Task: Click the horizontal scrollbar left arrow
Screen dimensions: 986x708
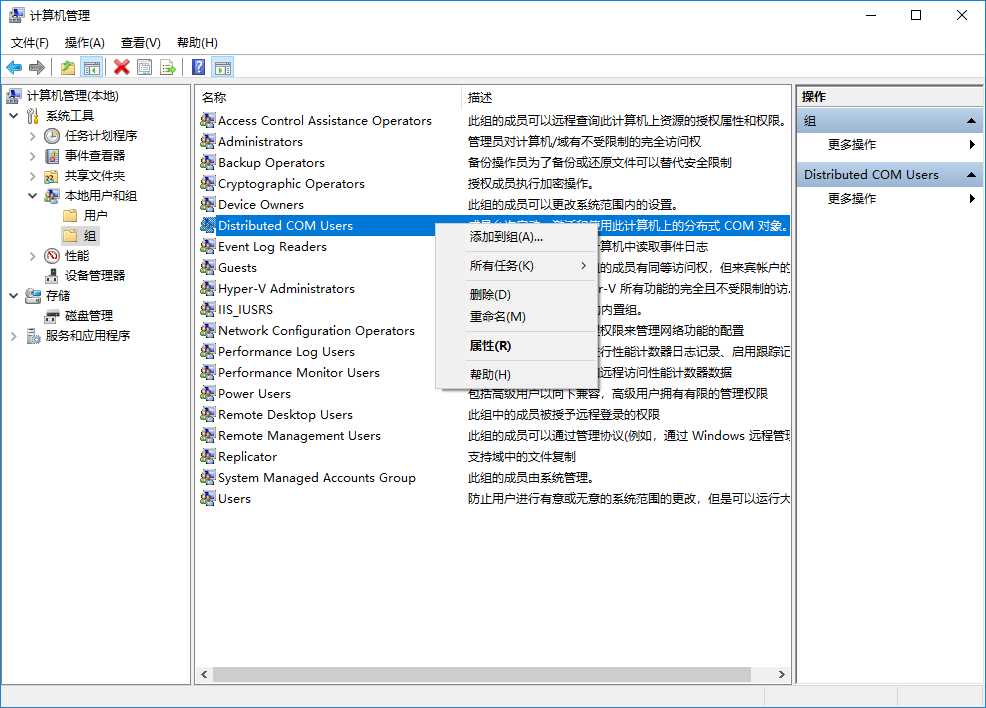Action: (204, 674)
